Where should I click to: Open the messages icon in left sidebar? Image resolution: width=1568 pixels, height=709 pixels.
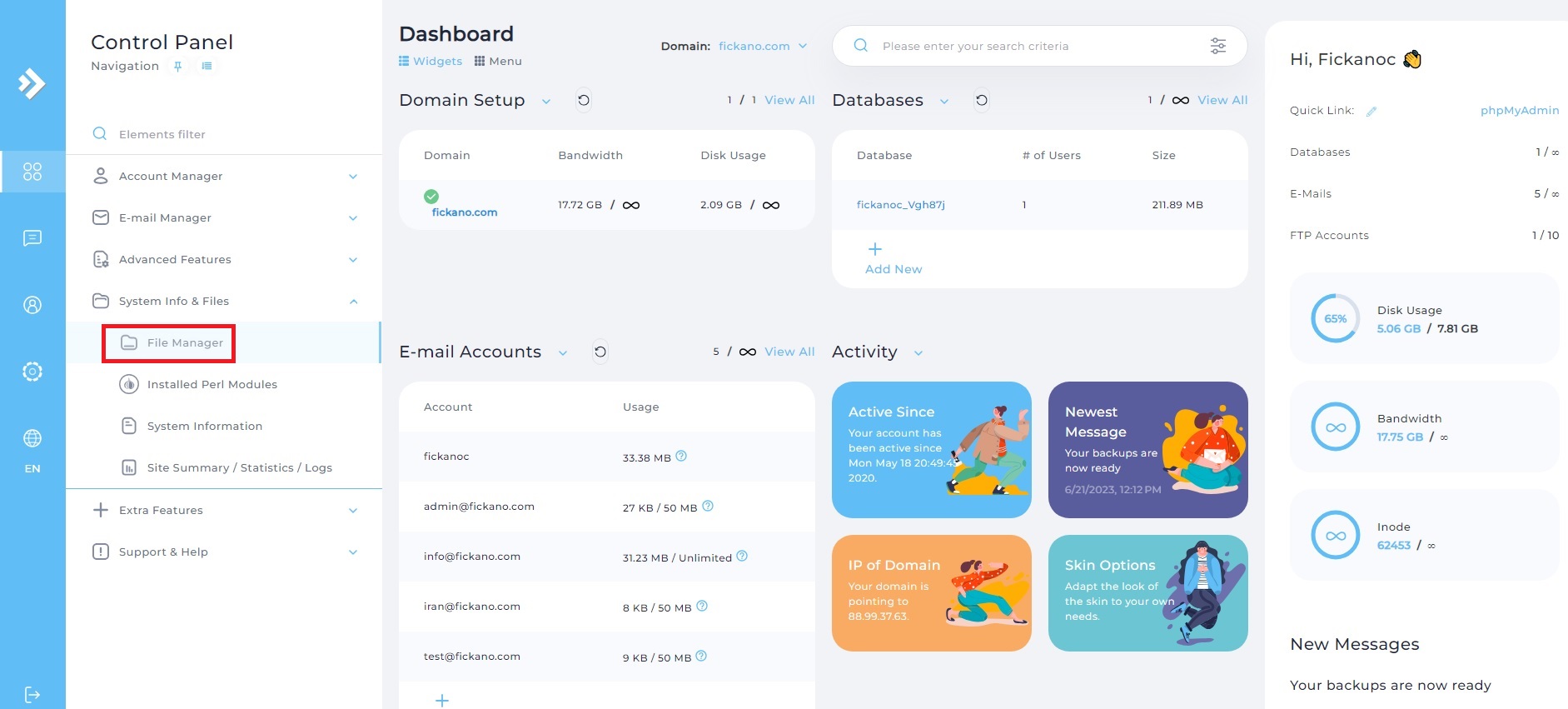point(32,238)
